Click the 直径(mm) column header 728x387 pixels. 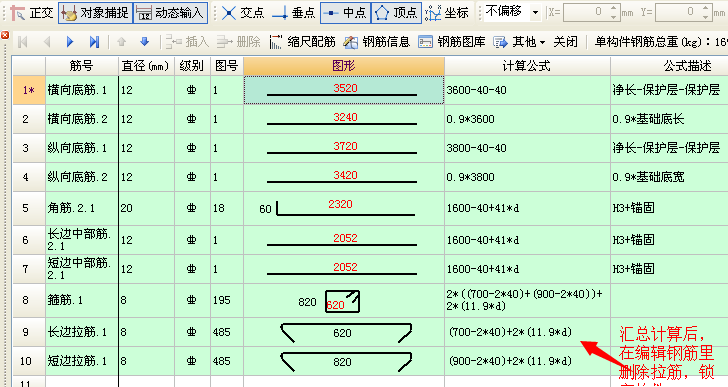tap(146, 66)
